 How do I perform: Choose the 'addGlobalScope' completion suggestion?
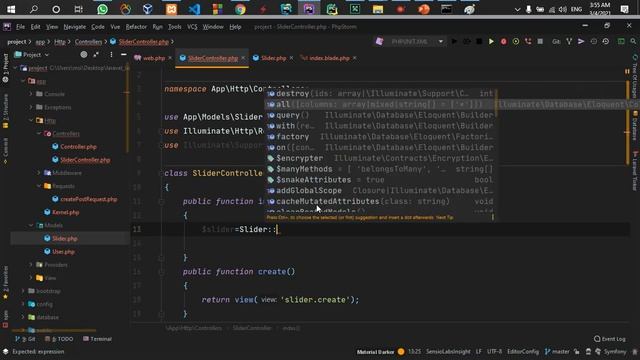coord(380,191)
